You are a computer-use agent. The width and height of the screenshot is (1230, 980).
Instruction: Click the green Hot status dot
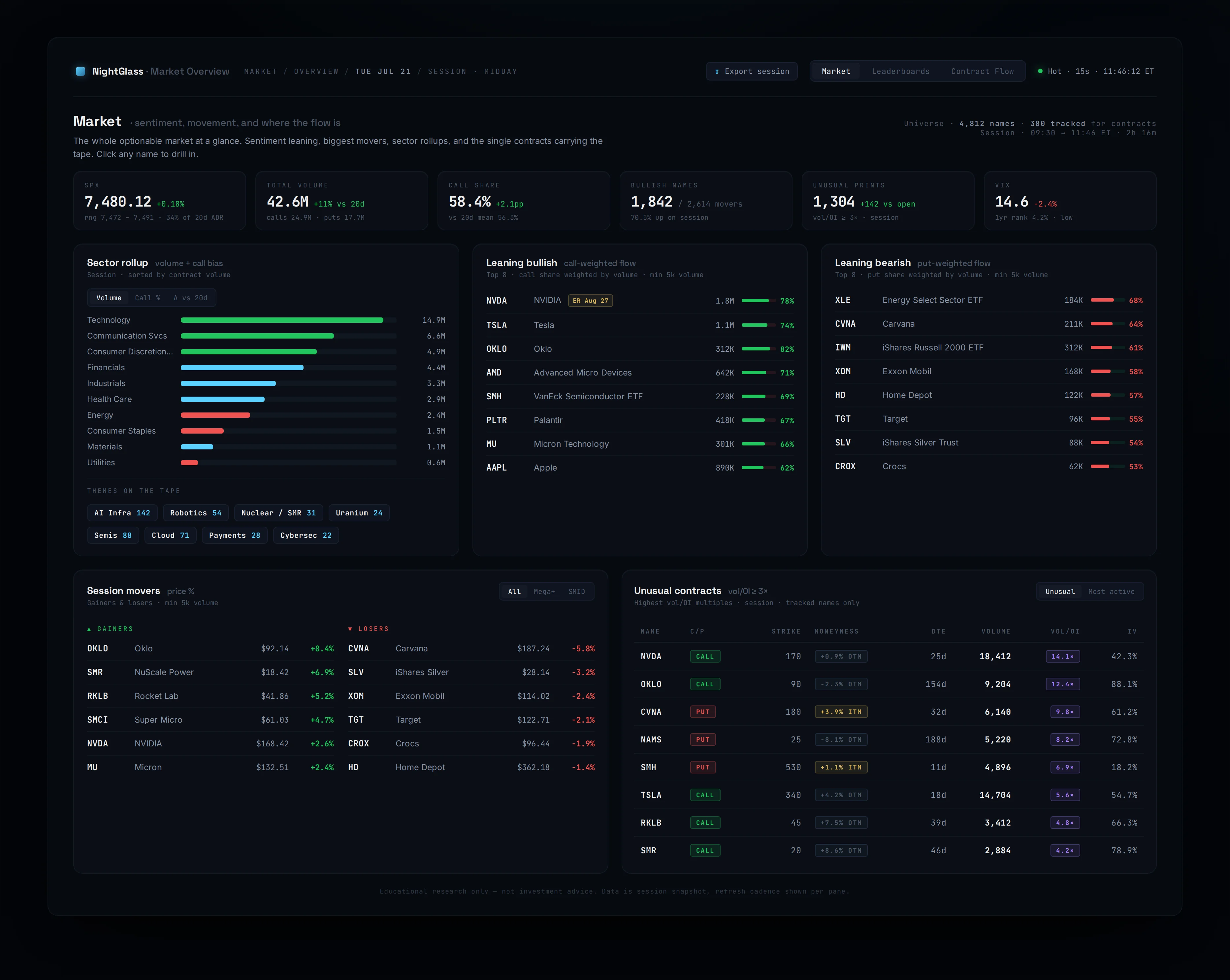[x=1040, y=71]
